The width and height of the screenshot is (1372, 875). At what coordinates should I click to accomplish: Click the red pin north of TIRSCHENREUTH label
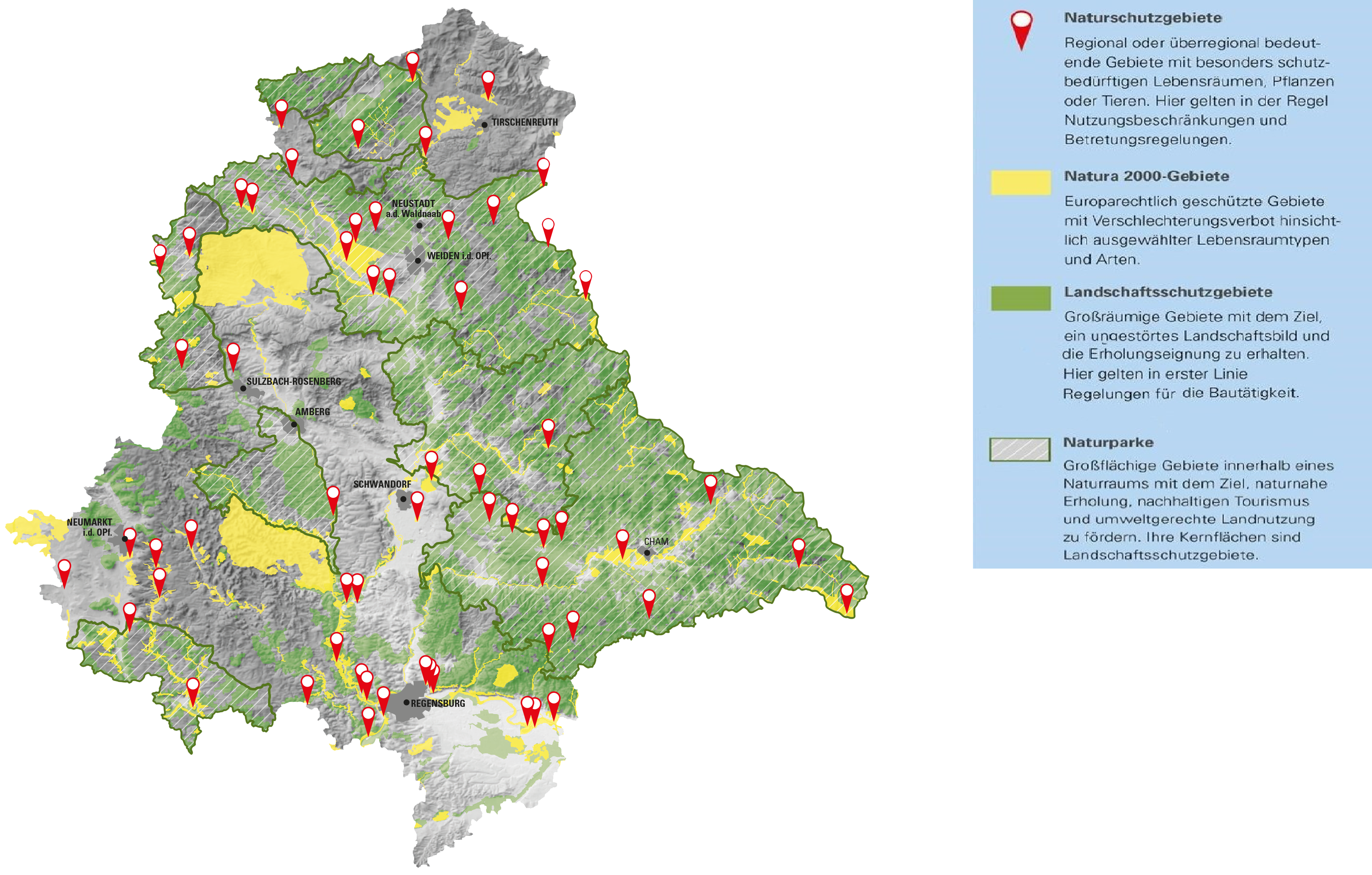coord(488,86)
